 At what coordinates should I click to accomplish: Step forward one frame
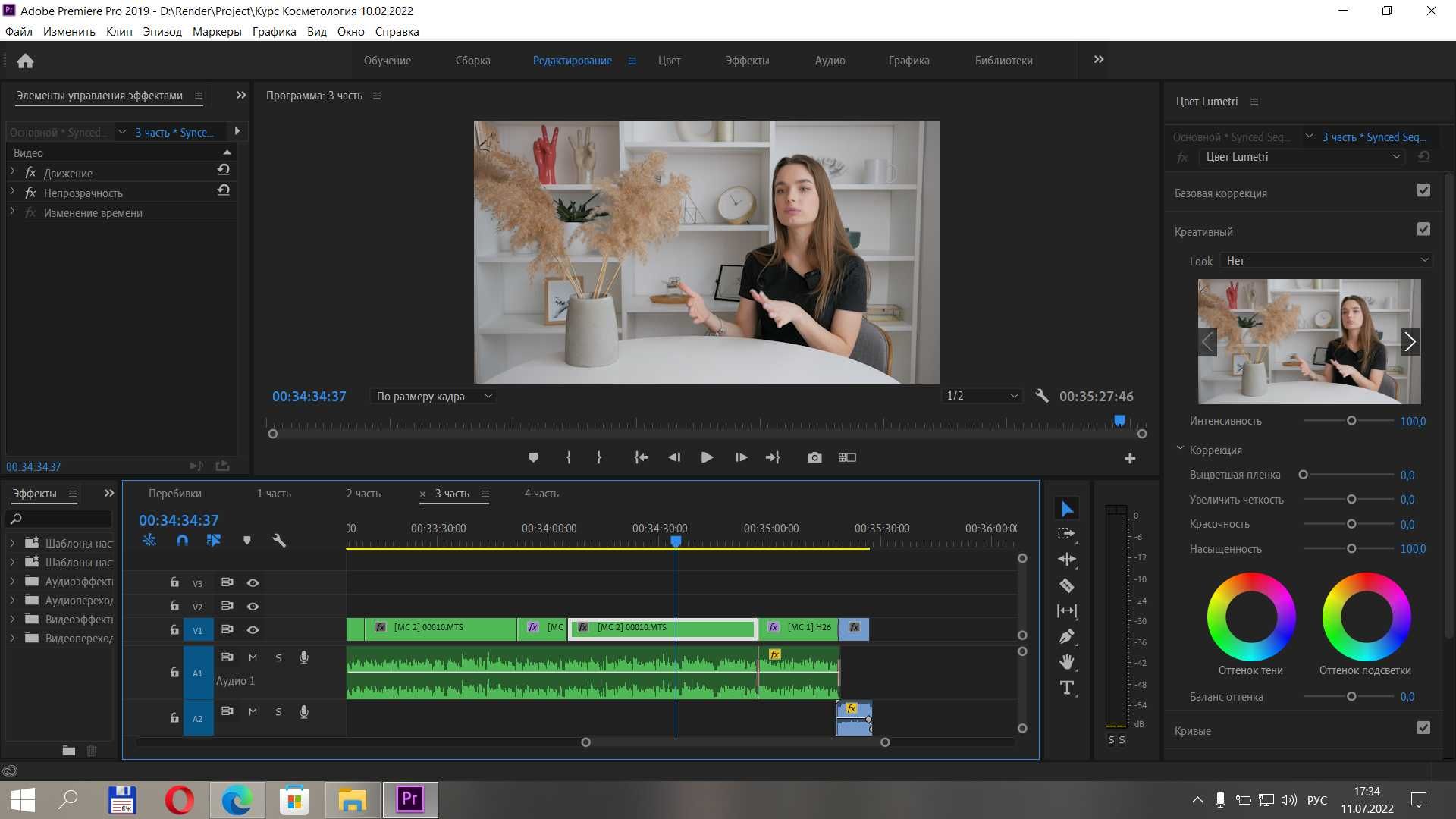741,457
